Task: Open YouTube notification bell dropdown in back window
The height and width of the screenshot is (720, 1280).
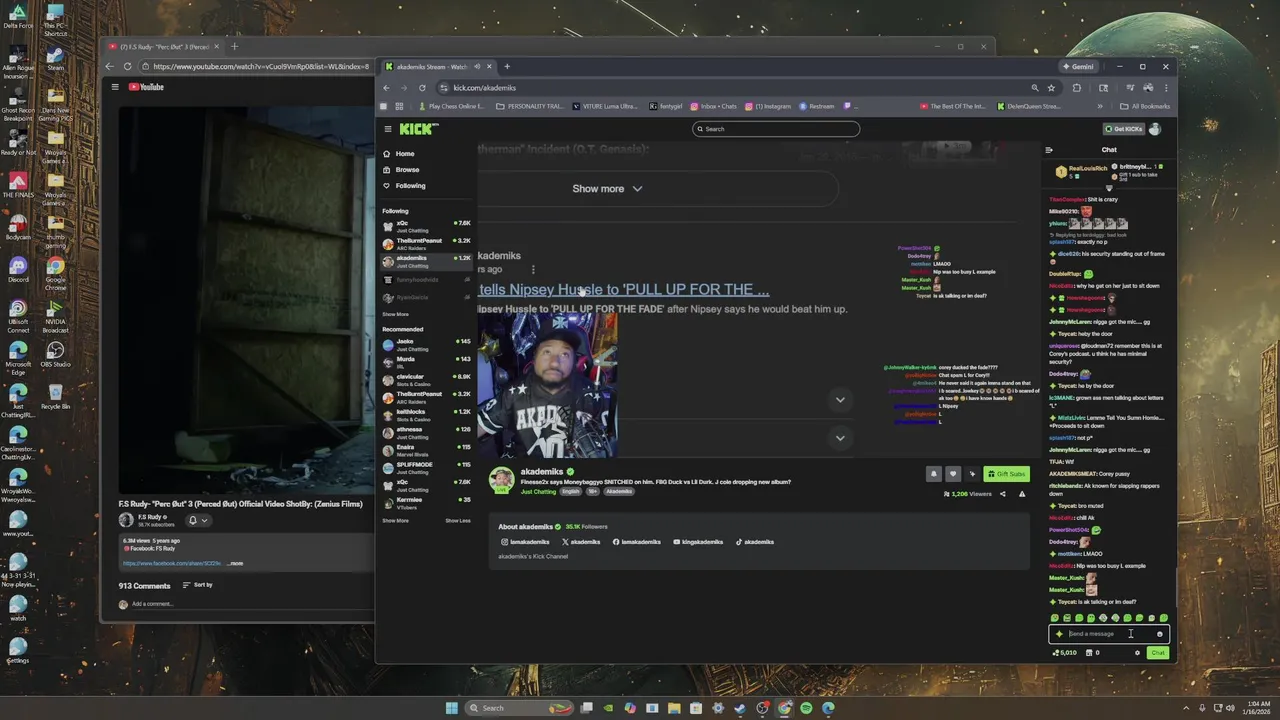Action: click(x=199, y=520)
